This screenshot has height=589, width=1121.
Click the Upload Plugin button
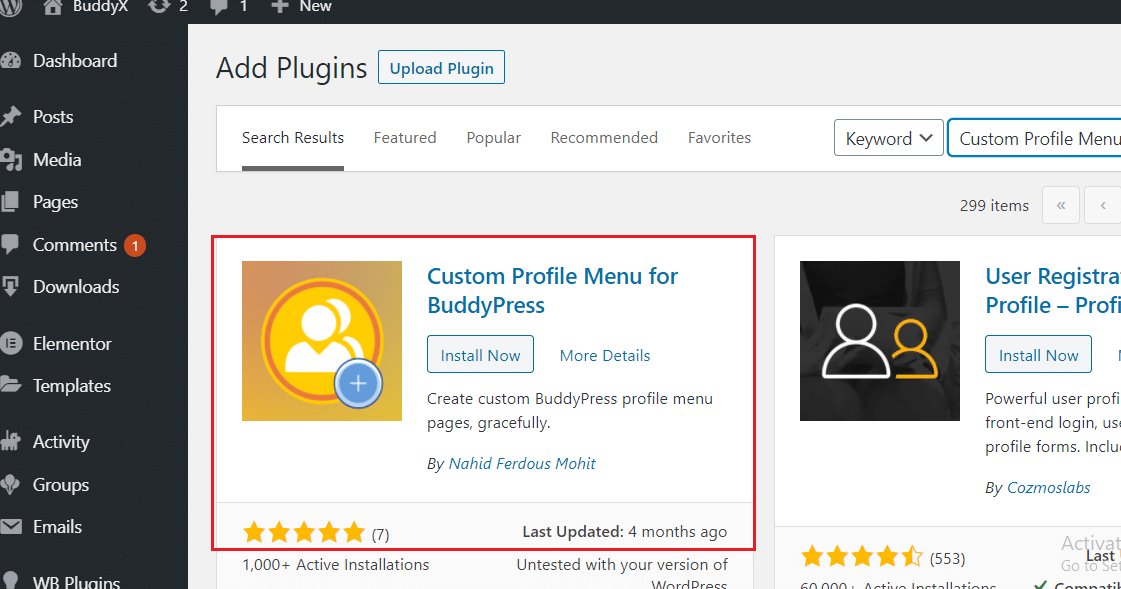[x=441, y=67]
